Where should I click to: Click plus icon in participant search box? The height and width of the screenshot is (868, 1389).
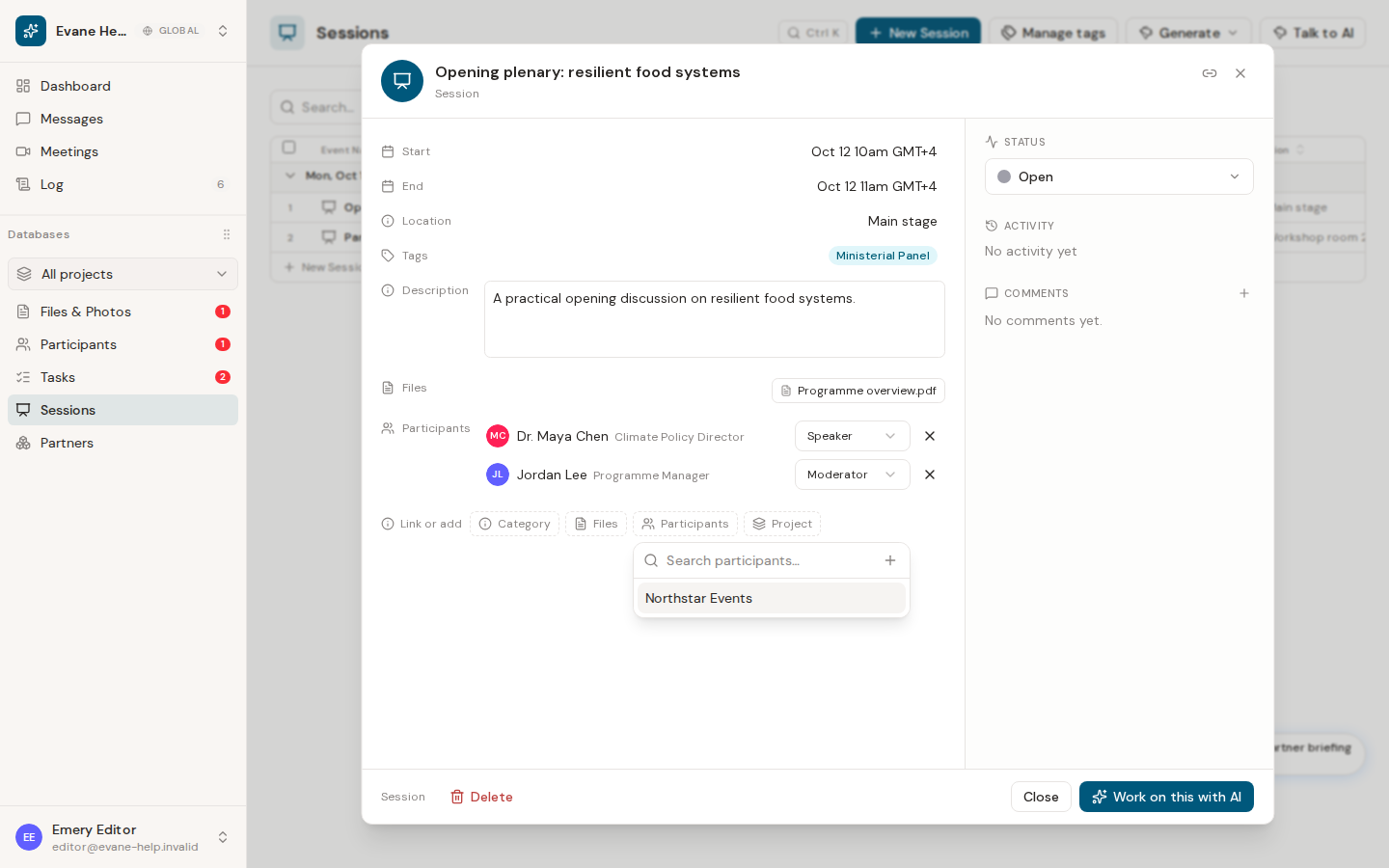coord(890,560)
